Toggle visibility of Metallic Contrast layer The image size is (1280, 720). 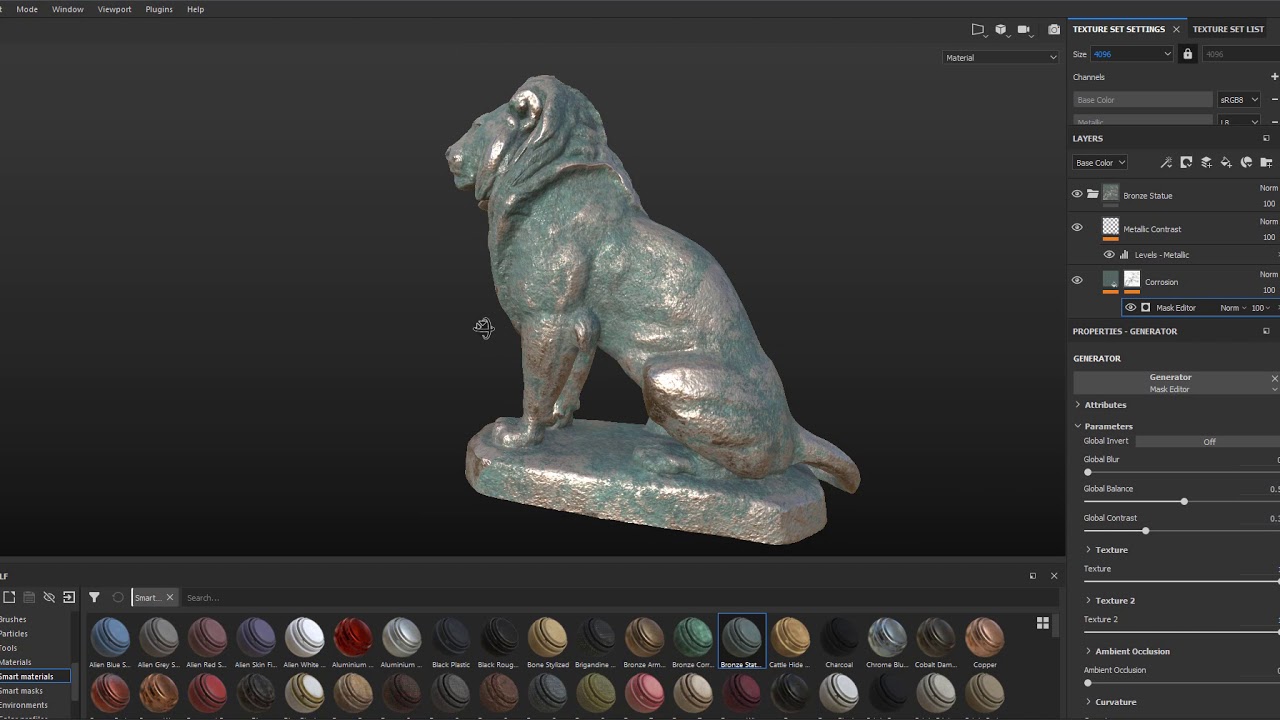1077,228
